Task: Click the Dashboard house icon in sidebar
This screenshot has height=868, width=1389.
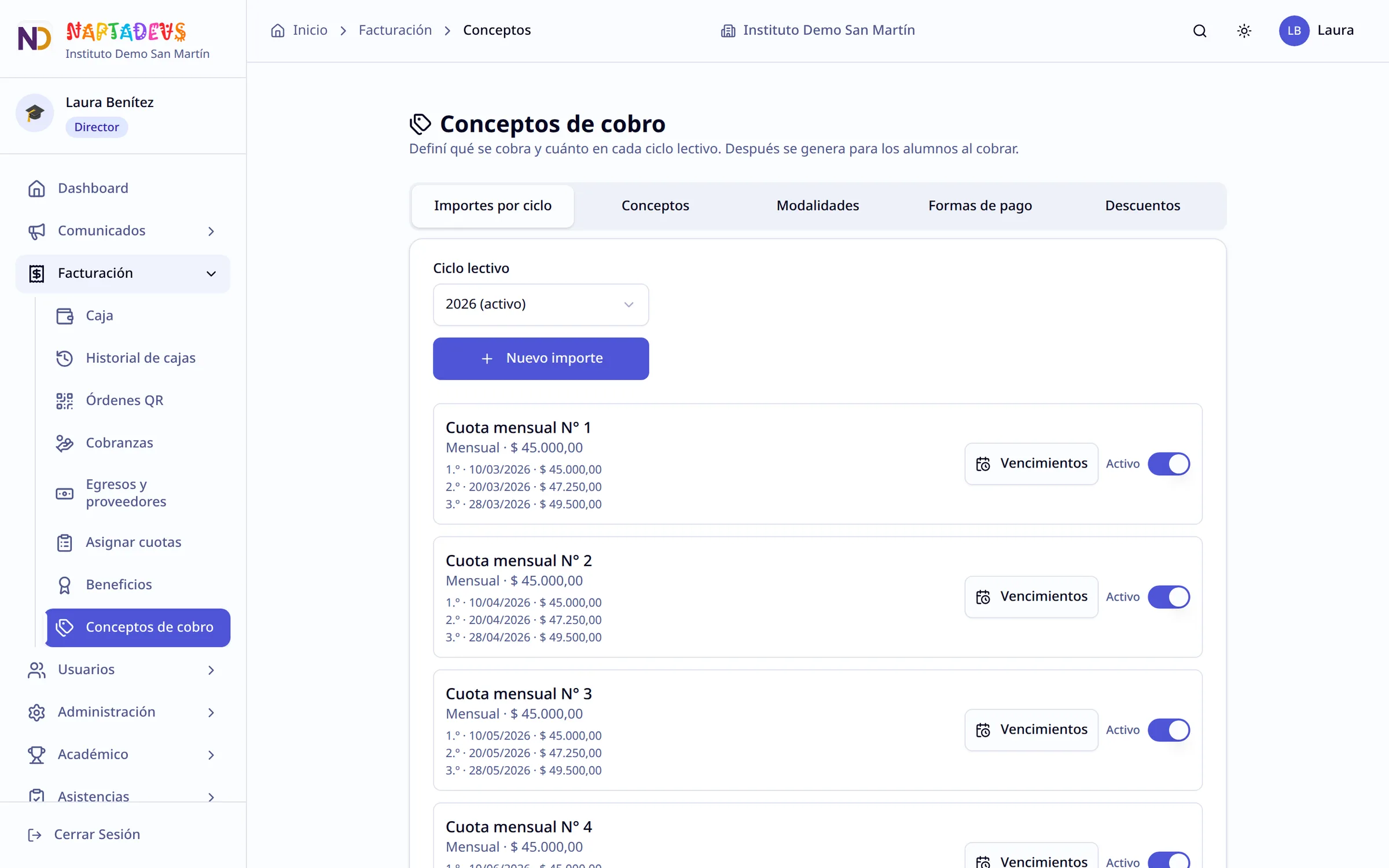Action: coord(36,189)
